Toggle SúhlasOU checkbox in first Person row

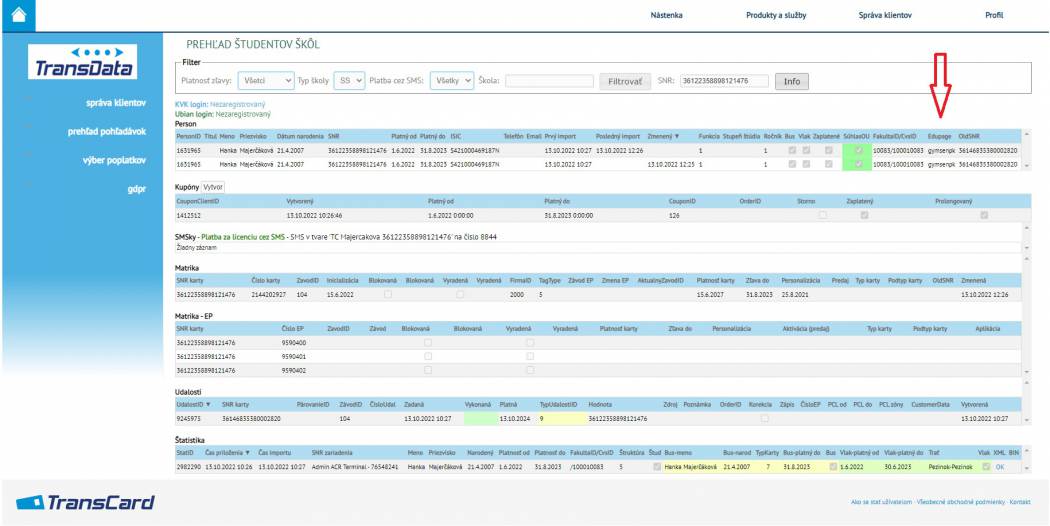click(857, 150)
